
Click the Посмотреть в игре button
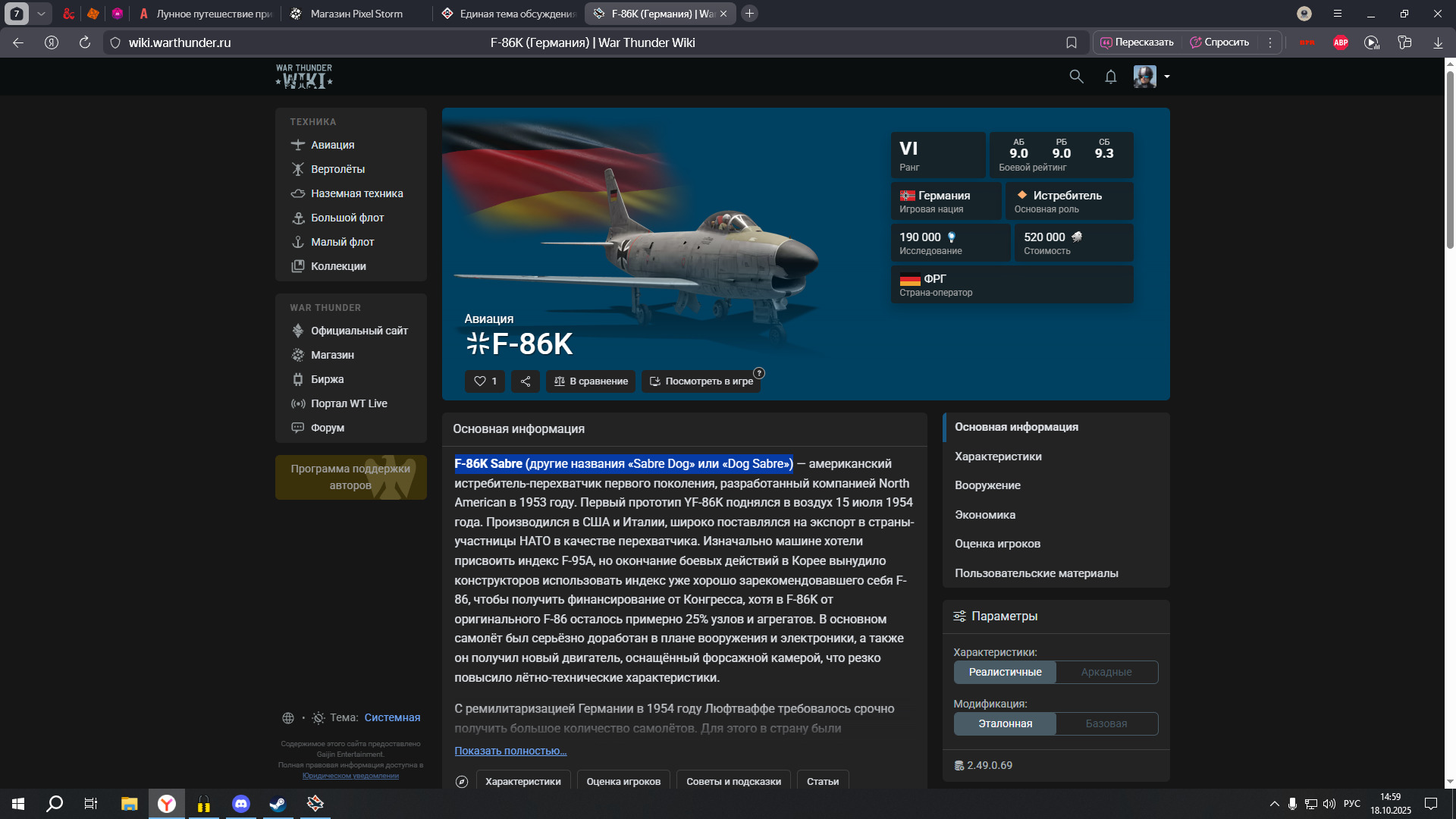coord(701,381)
